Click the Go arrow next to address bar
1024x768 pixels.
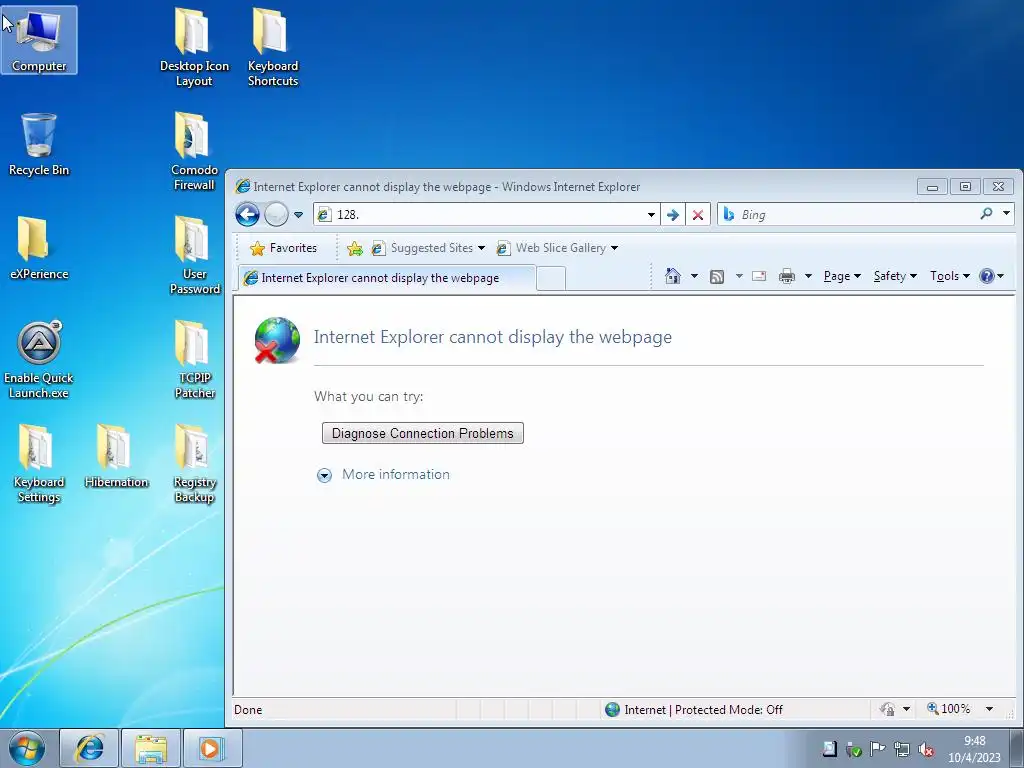673,215
